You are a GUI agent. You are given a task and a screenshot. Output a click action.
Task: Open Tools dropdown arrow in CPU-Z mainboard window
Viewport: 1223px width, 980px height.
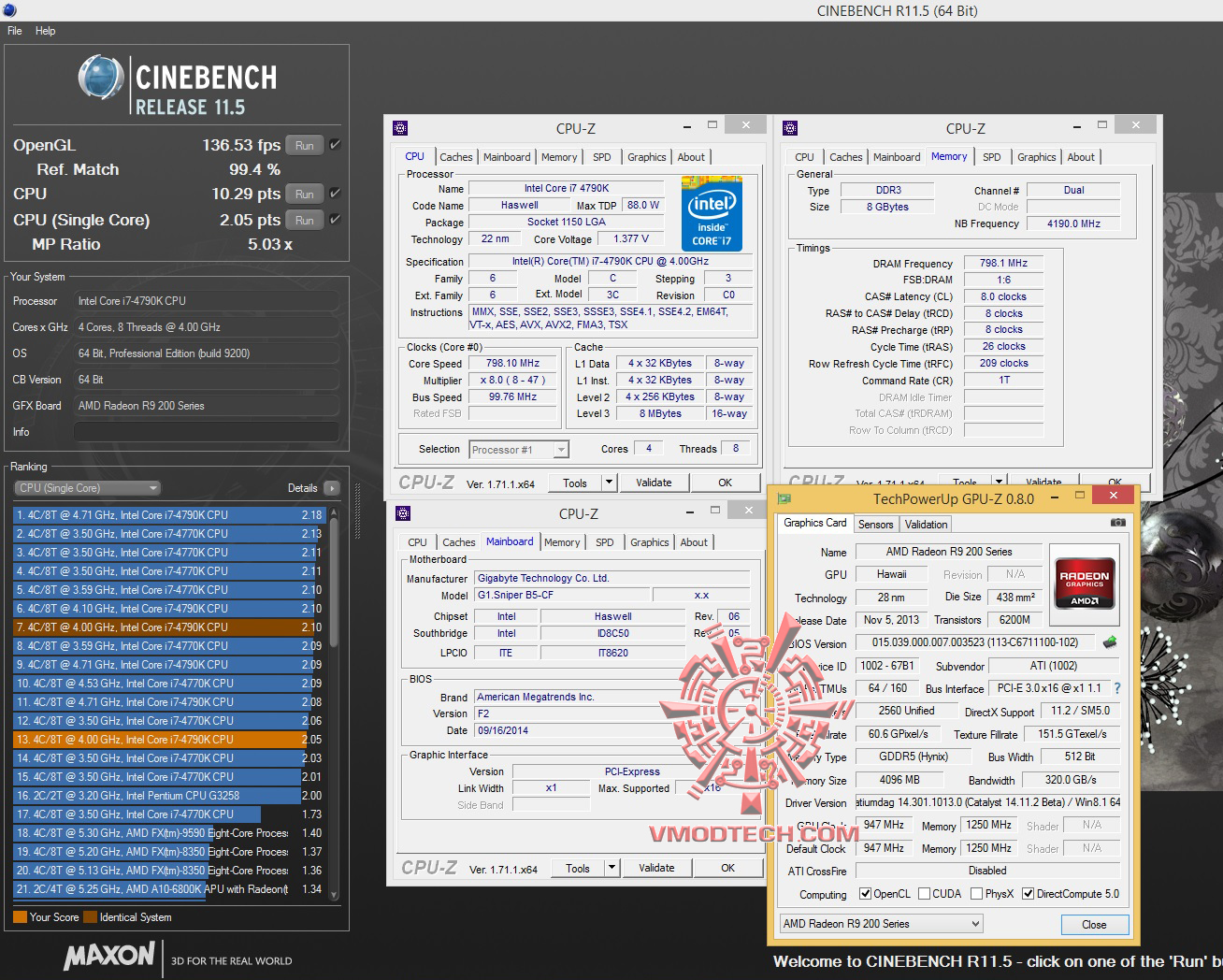coord(612,868)
